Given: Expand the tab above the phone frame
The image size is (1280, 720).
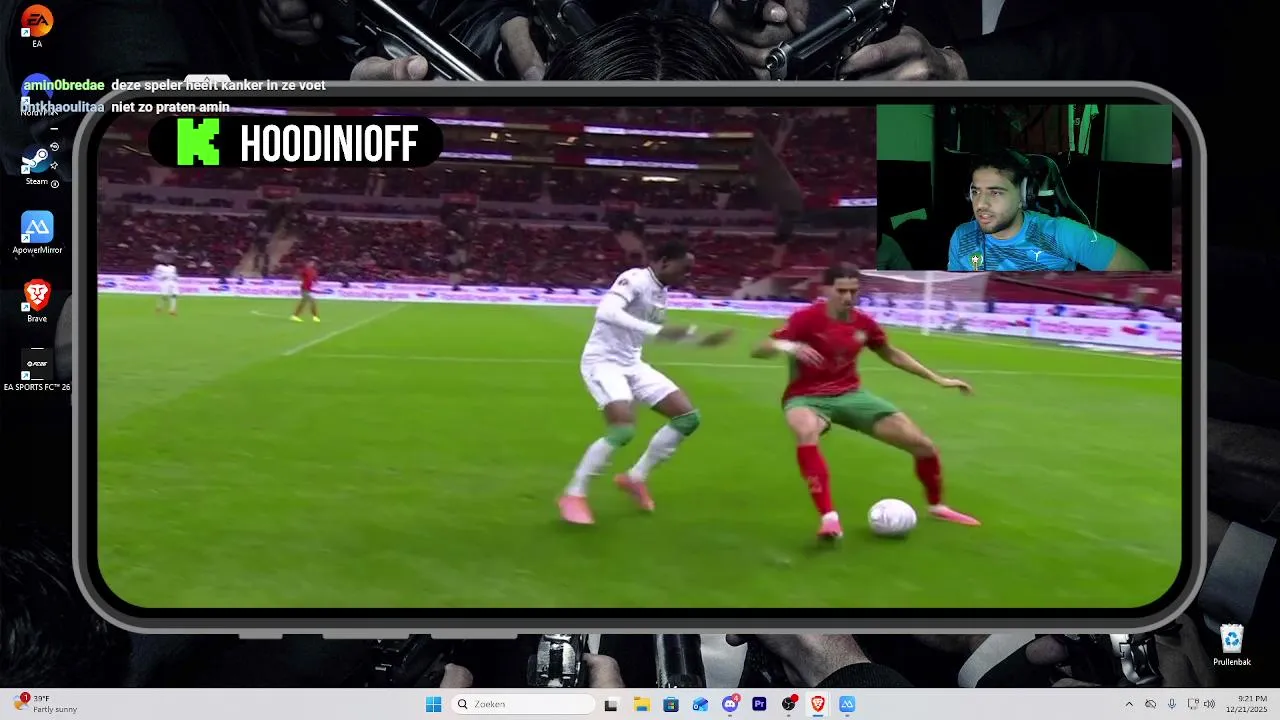Looking at the screenshot, I should click(207, 80).
